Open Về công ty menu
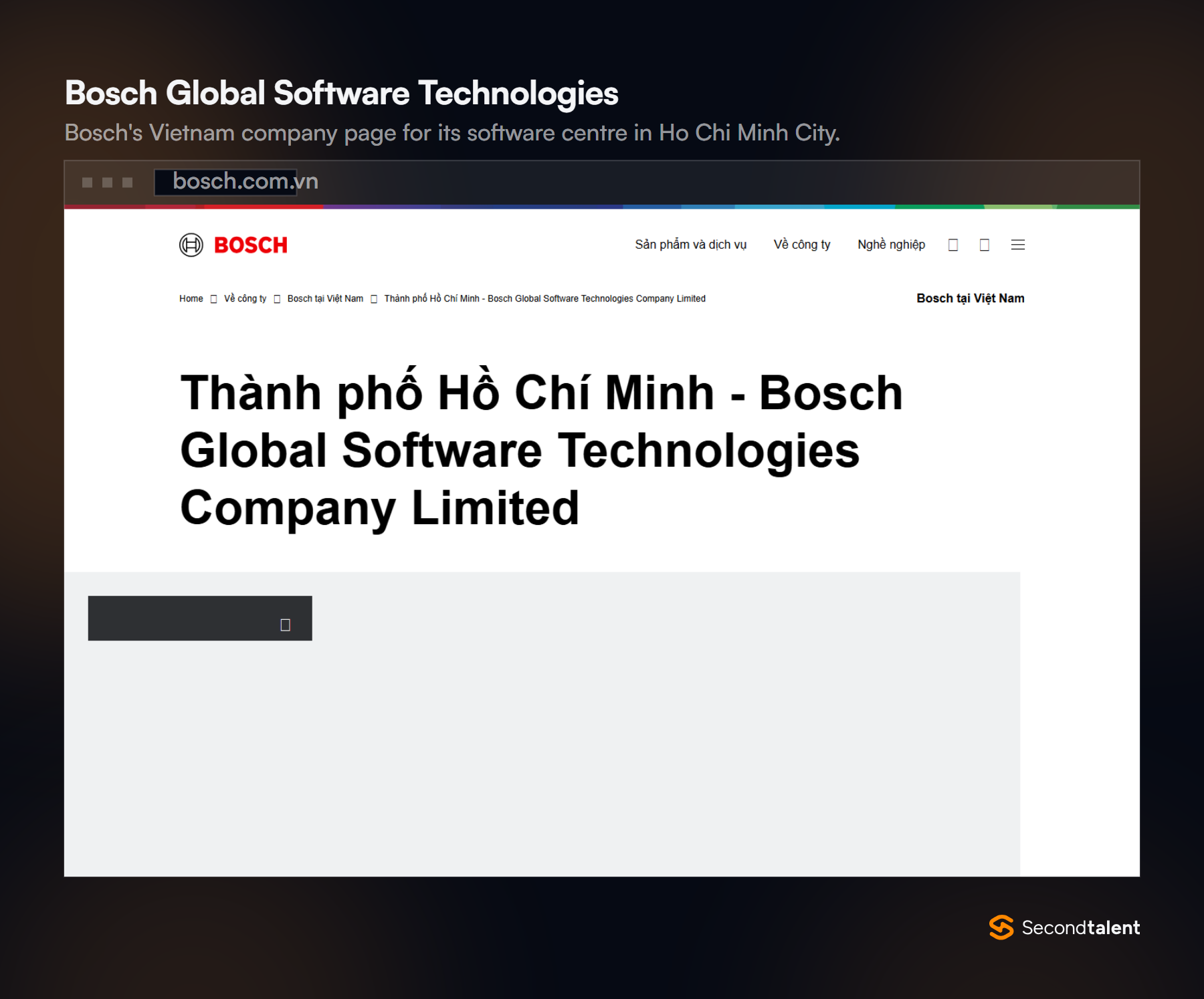Image resolution: width=1204 pixels, height=999 pixels. 801,245
